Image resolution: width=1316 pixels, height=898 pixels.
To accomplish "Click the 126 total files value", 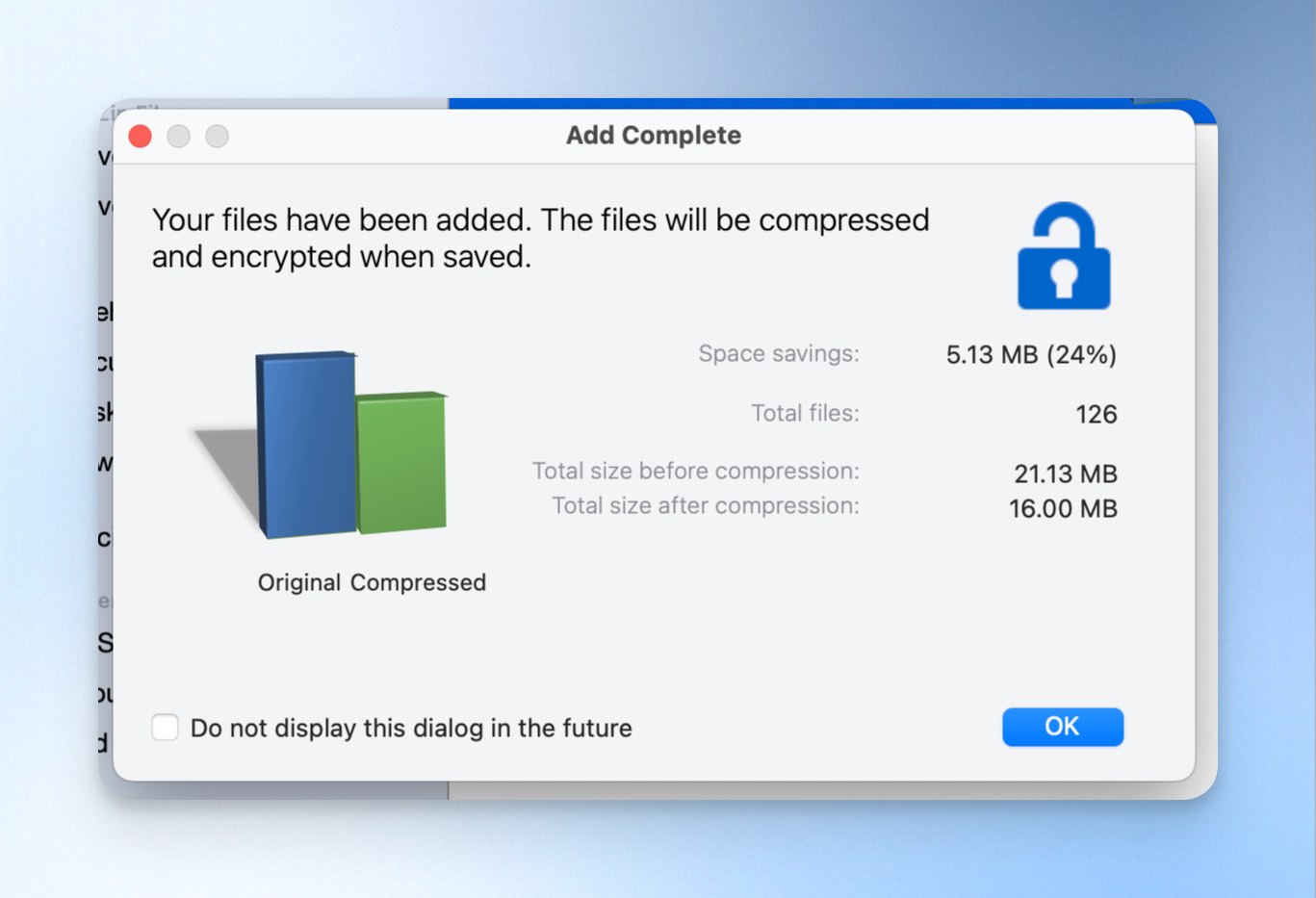I will coord(1097,415).
